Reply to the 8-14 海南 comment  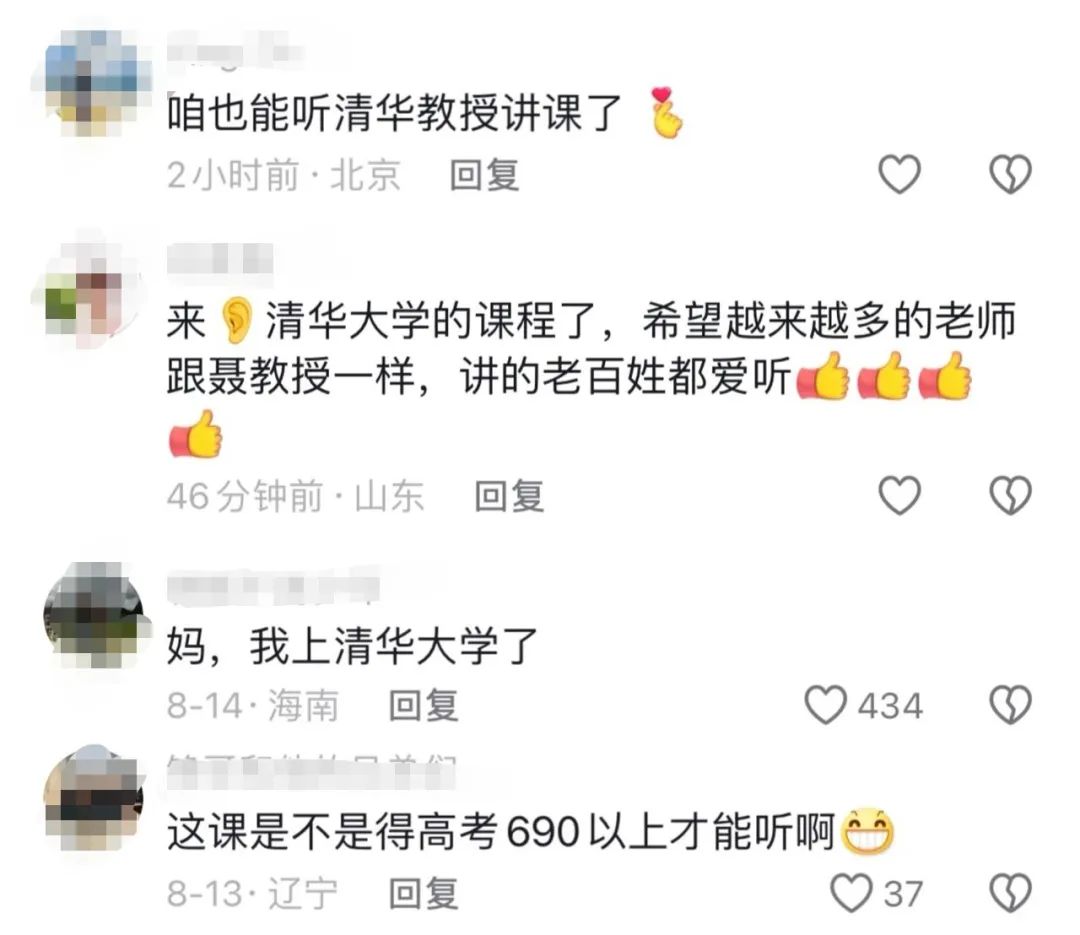pyautogui.click(x=424, y=706)
